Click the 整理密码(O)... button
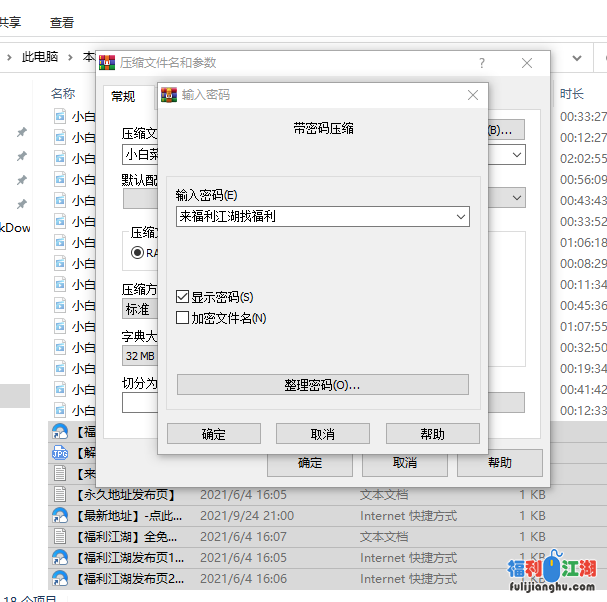This screenshot has width=607, height=602. 322,385
